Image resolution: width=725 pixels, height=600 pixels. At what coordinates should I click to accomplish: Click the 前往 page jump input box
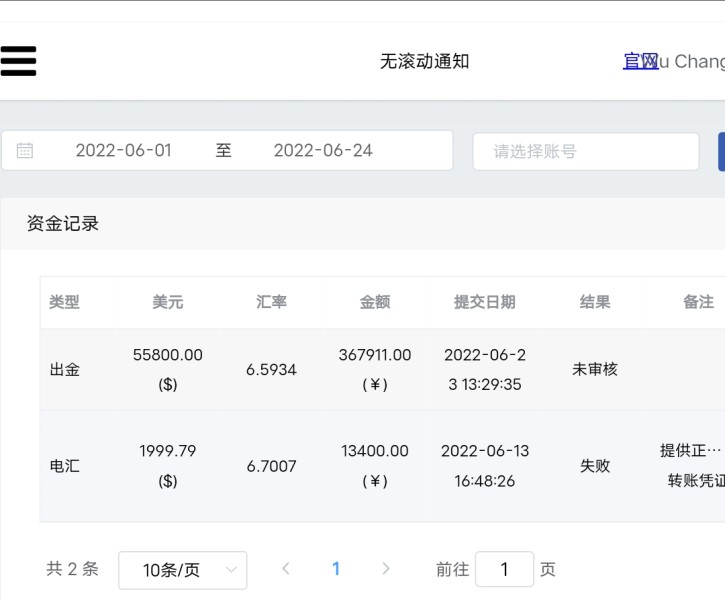[x=504, y=570]
